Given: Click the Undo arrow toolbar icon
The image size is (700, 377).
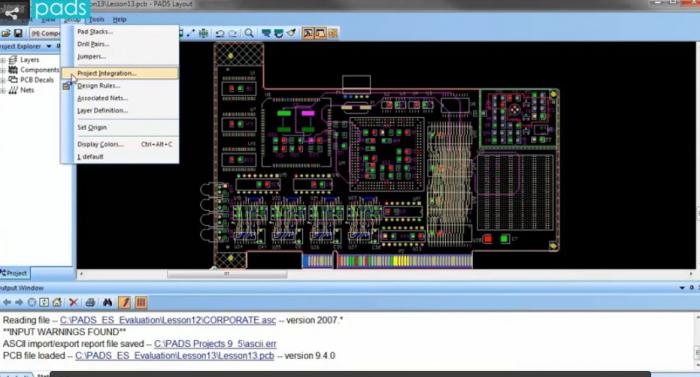Looking at the screenshot, I should 220,33.
